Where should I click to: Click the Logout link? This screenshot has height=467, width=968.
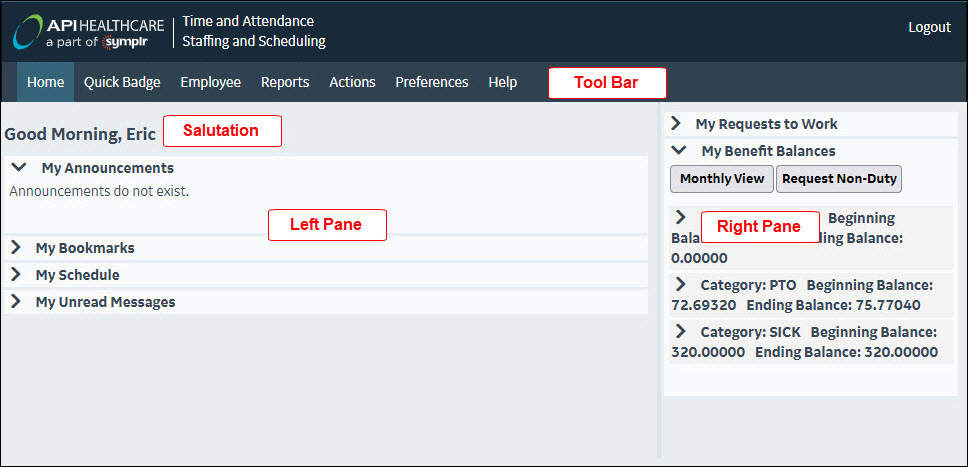(929, 27)
